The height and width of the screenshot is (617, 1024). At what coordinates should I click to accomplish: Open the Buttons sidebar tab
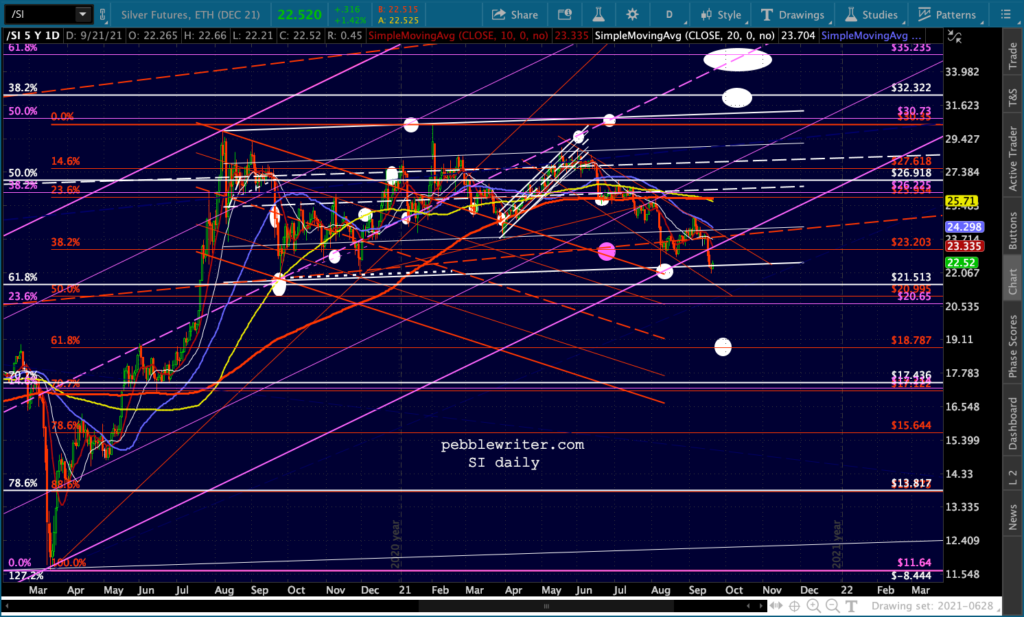coord(1012,230)
